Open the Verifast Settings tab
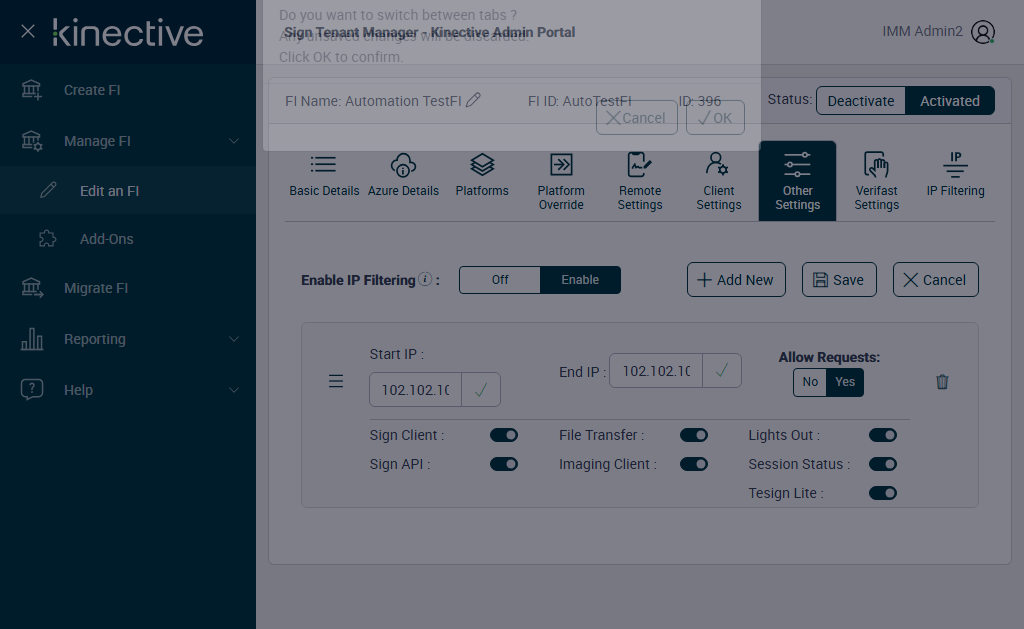Viewport: 1024px width, 629px height. [876, 182]
